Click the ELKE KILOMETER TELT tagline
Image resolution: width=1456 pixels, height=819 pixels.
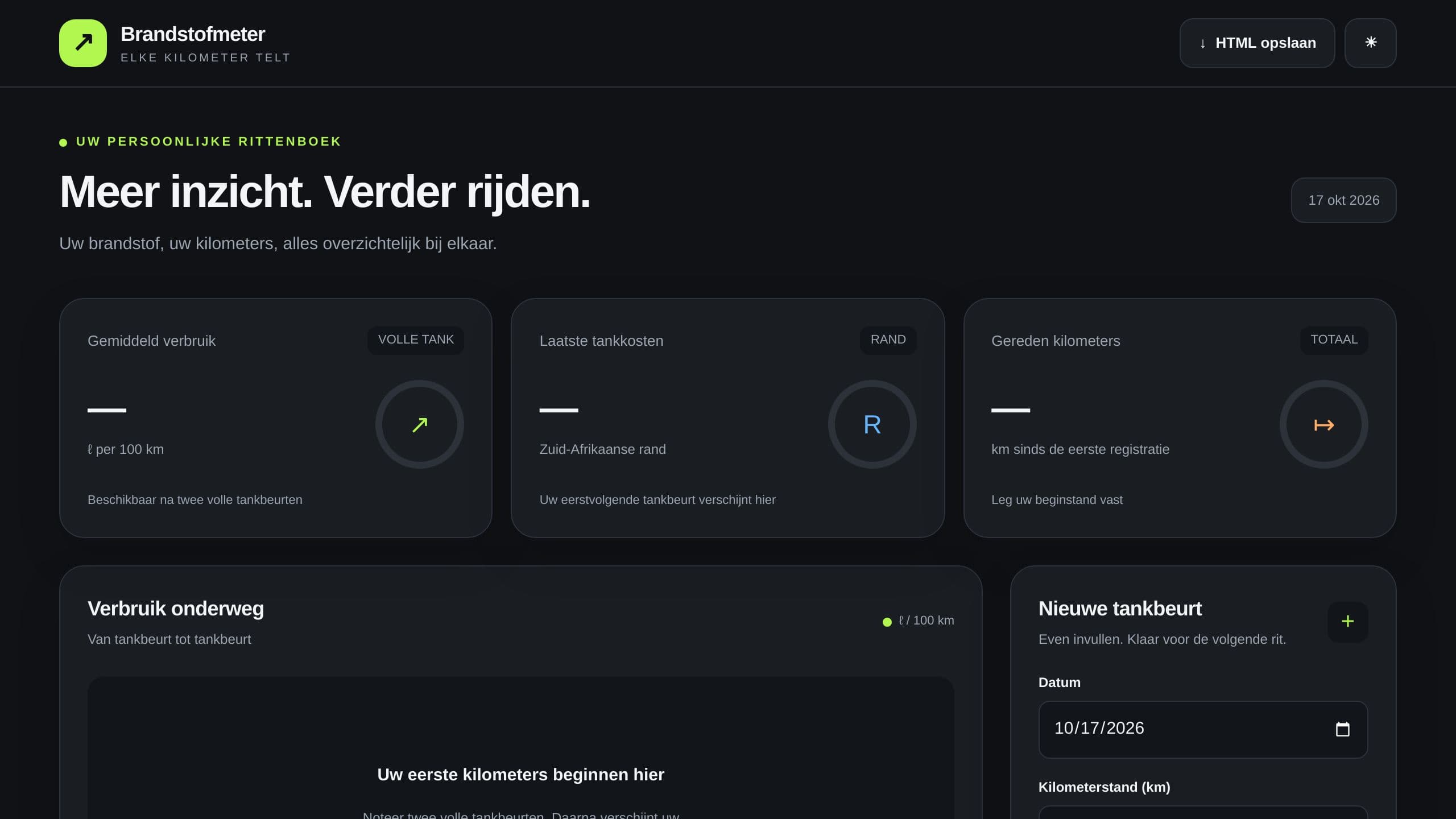(205, 57)
